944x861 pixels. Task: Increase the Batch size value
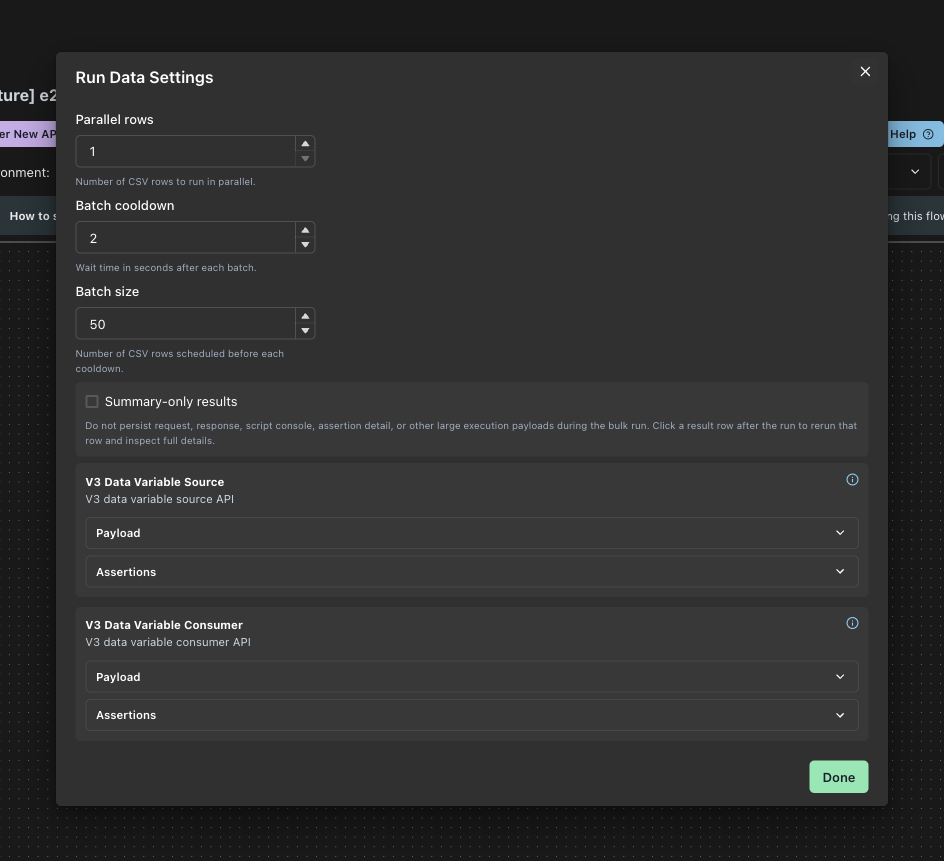point(305,316)
